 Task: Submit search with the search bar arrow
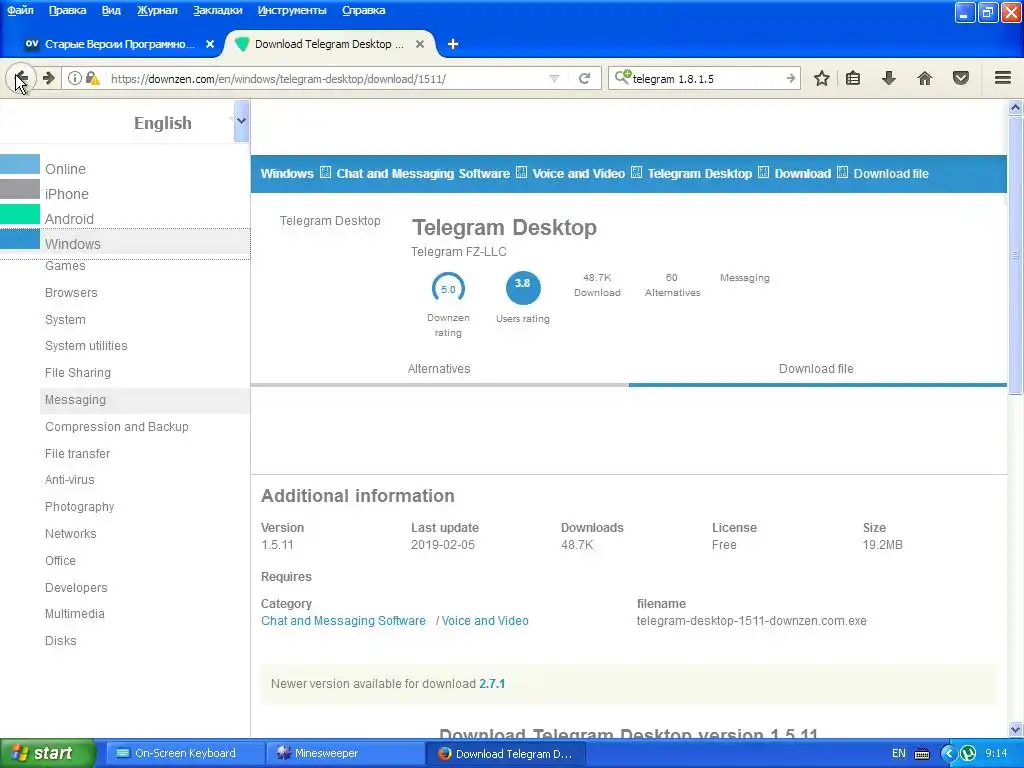tap(790, 78)
